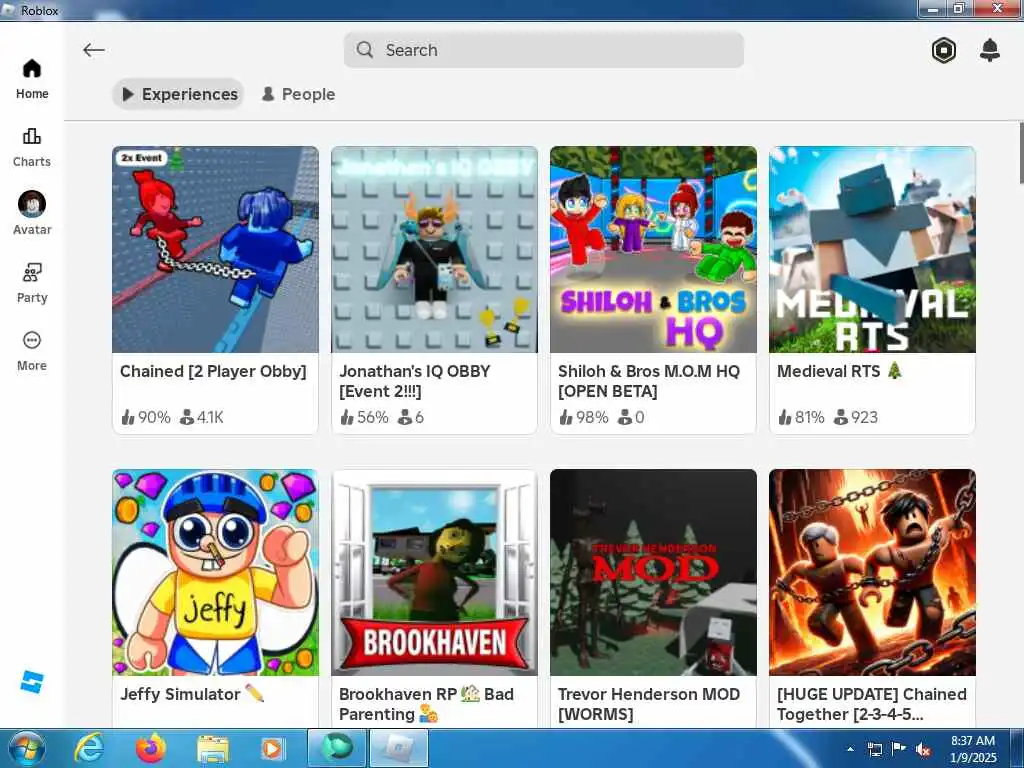Click the network tray icon

pos(874,749)
